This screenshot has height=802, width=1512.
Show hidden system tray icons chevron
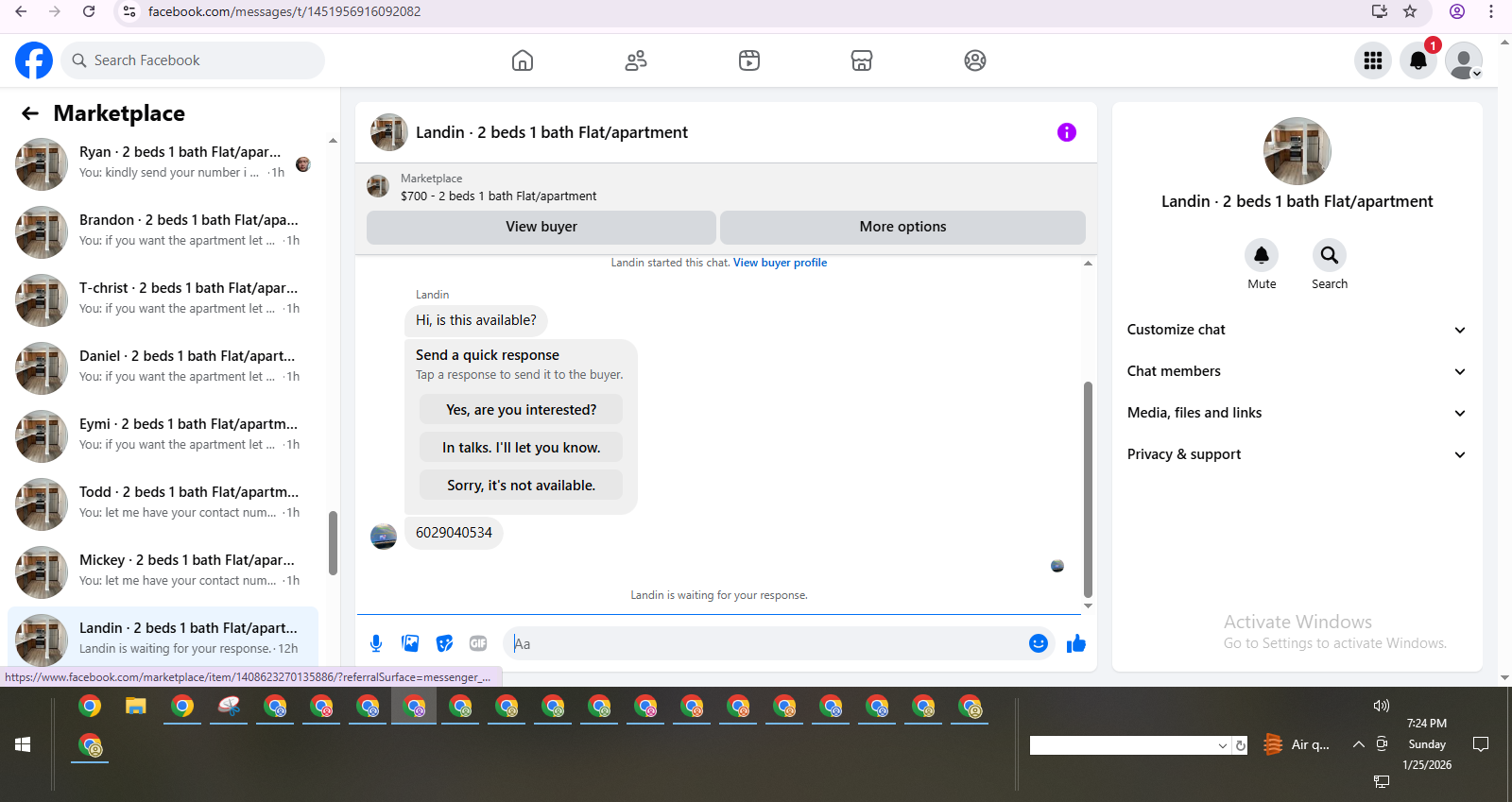1358,744
